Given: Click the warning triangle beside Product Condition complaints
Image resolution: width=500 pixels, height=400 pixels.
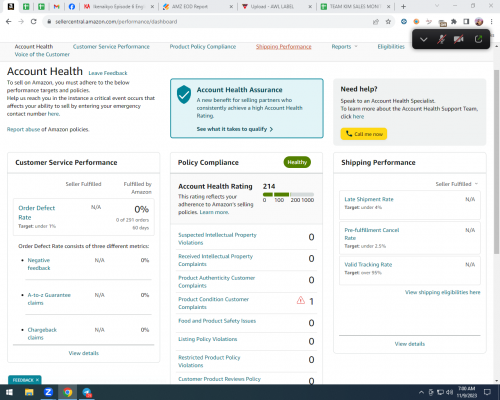Looking at the screenshot, I should tap(301, 300).
